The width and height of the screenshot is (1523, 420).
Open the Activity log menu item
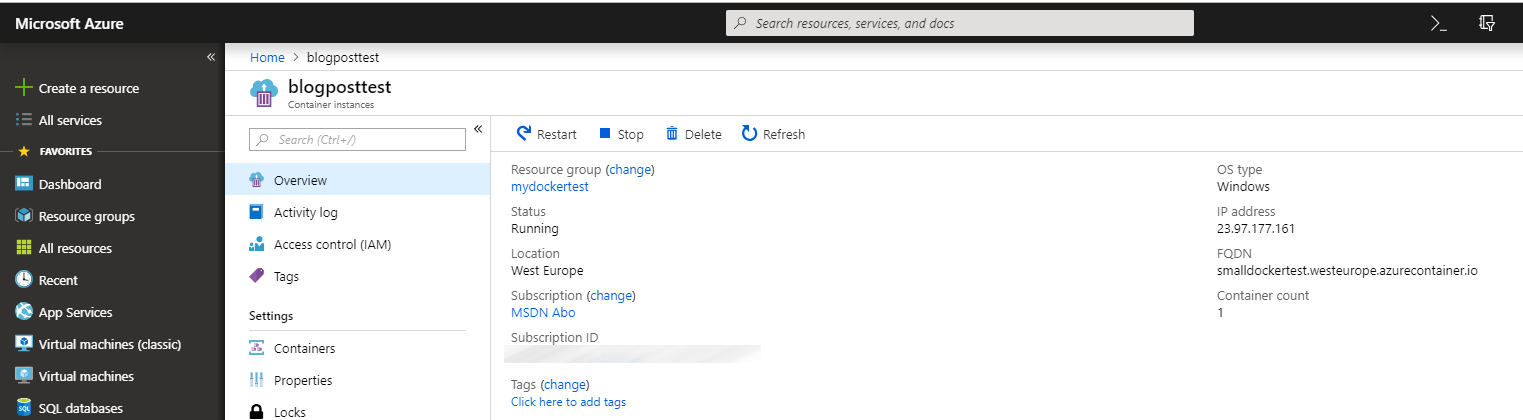tap(358, 212)
